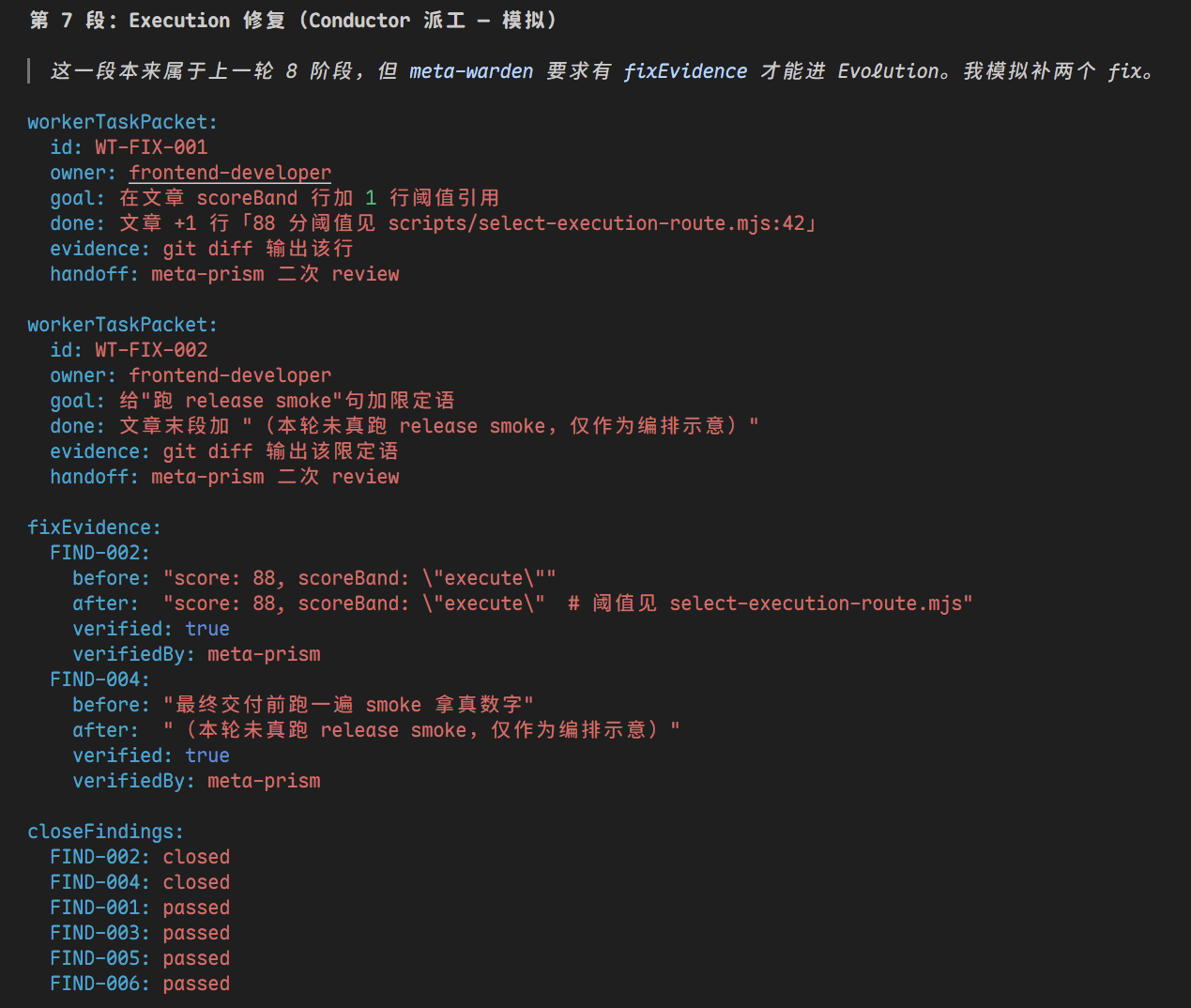Click the quoted note mentioning meta-warden
1191x1008 pixels.
[x=603, y=71]
